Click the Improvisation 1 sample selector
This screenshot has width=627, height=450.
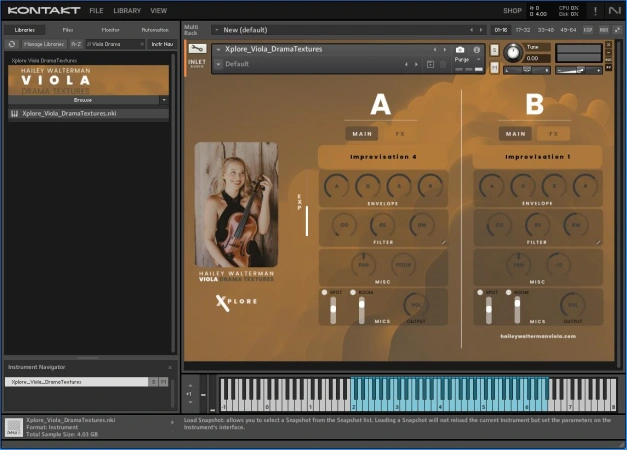(x=537, y=157)
